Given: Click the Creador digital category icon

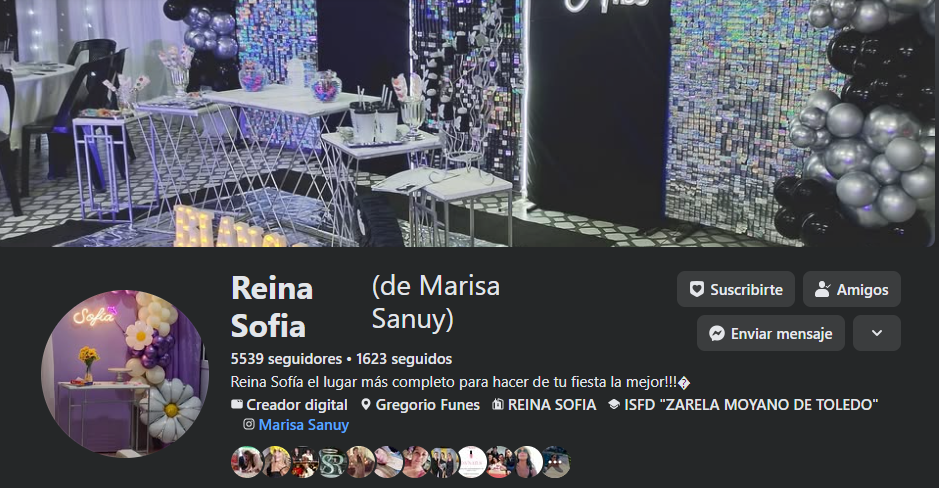Looking at the screenshot, I should 237,405.
